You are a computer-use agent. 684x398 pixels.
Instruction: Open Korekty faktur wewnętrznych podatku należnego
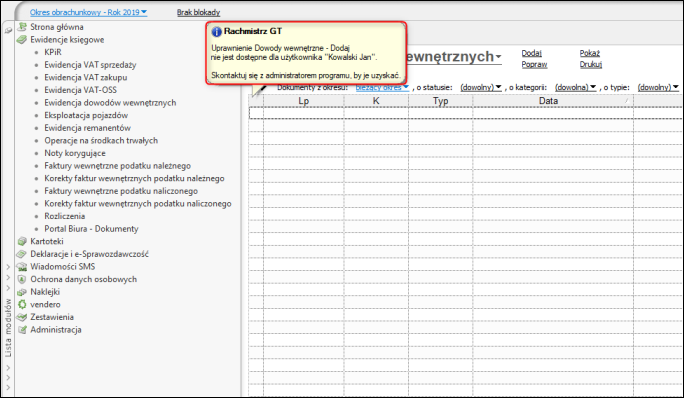click(134, 178)
